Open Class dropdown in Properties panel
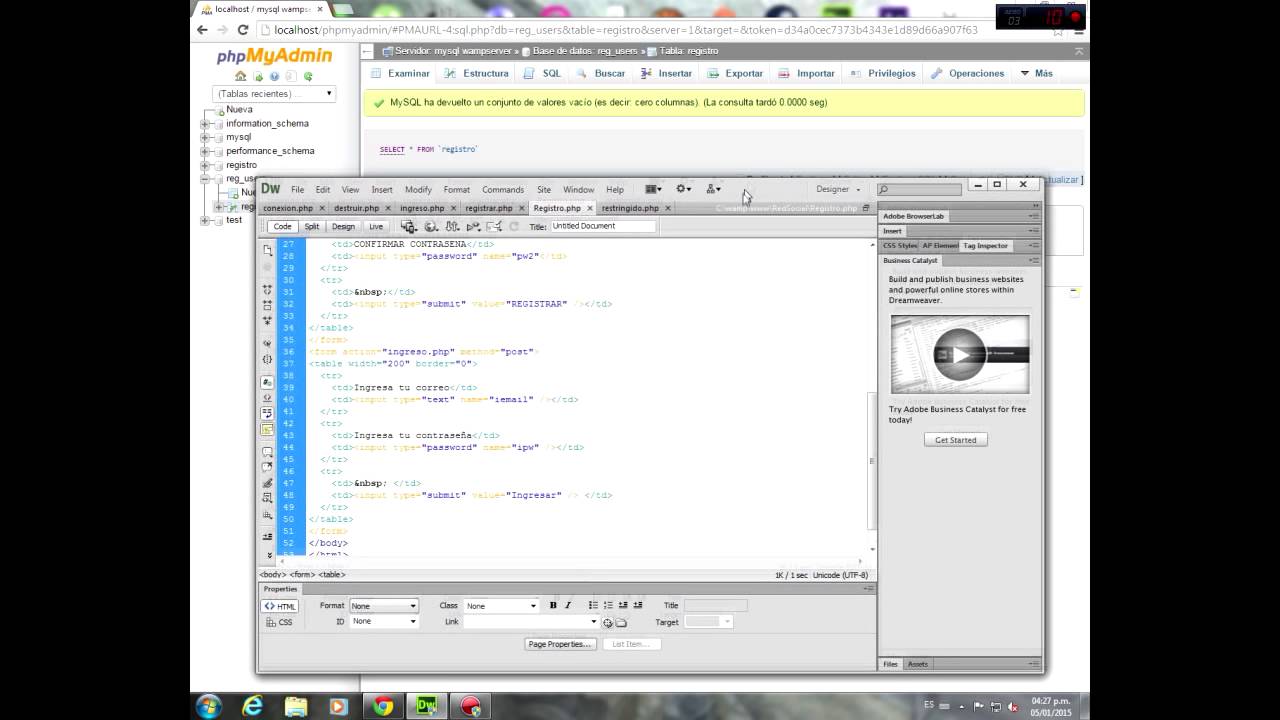Screen dimensions: 1280x720 [x=501, y=606]
